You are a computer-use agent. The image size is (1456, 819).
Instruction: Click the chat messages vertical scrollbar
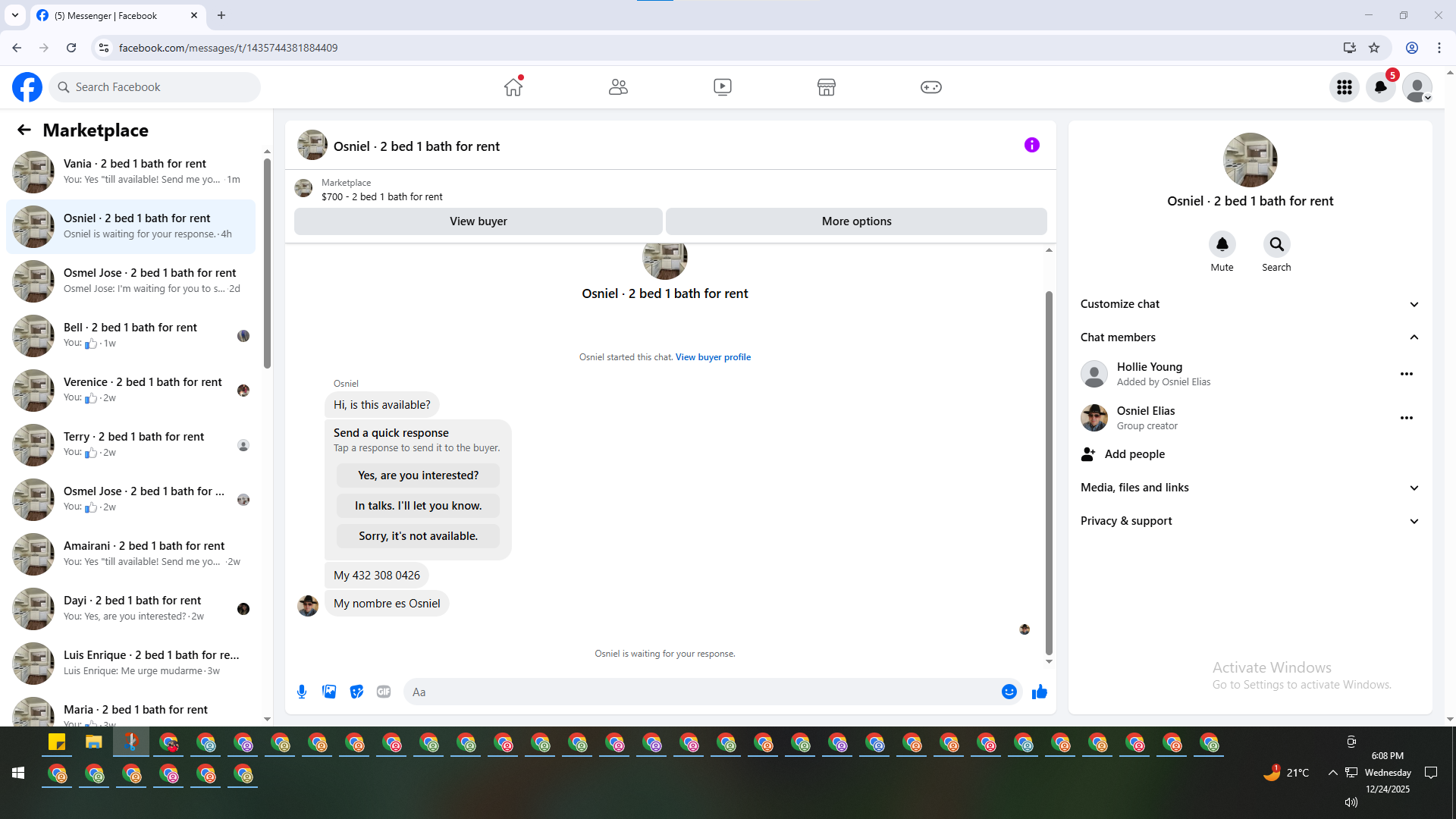(x=1049, y=470)
